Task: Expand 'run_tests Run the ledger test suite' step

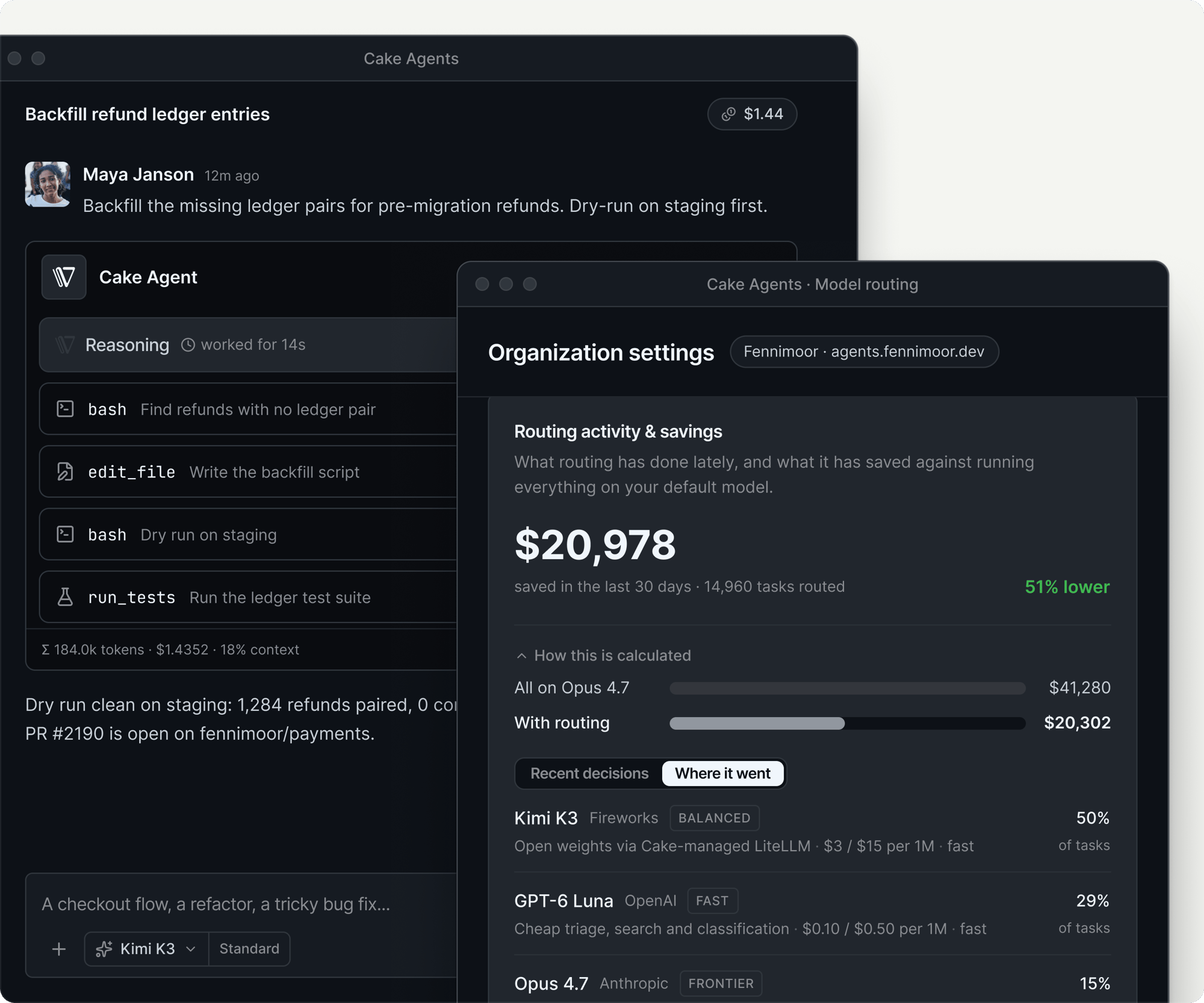Action: [x=248, y=597]
